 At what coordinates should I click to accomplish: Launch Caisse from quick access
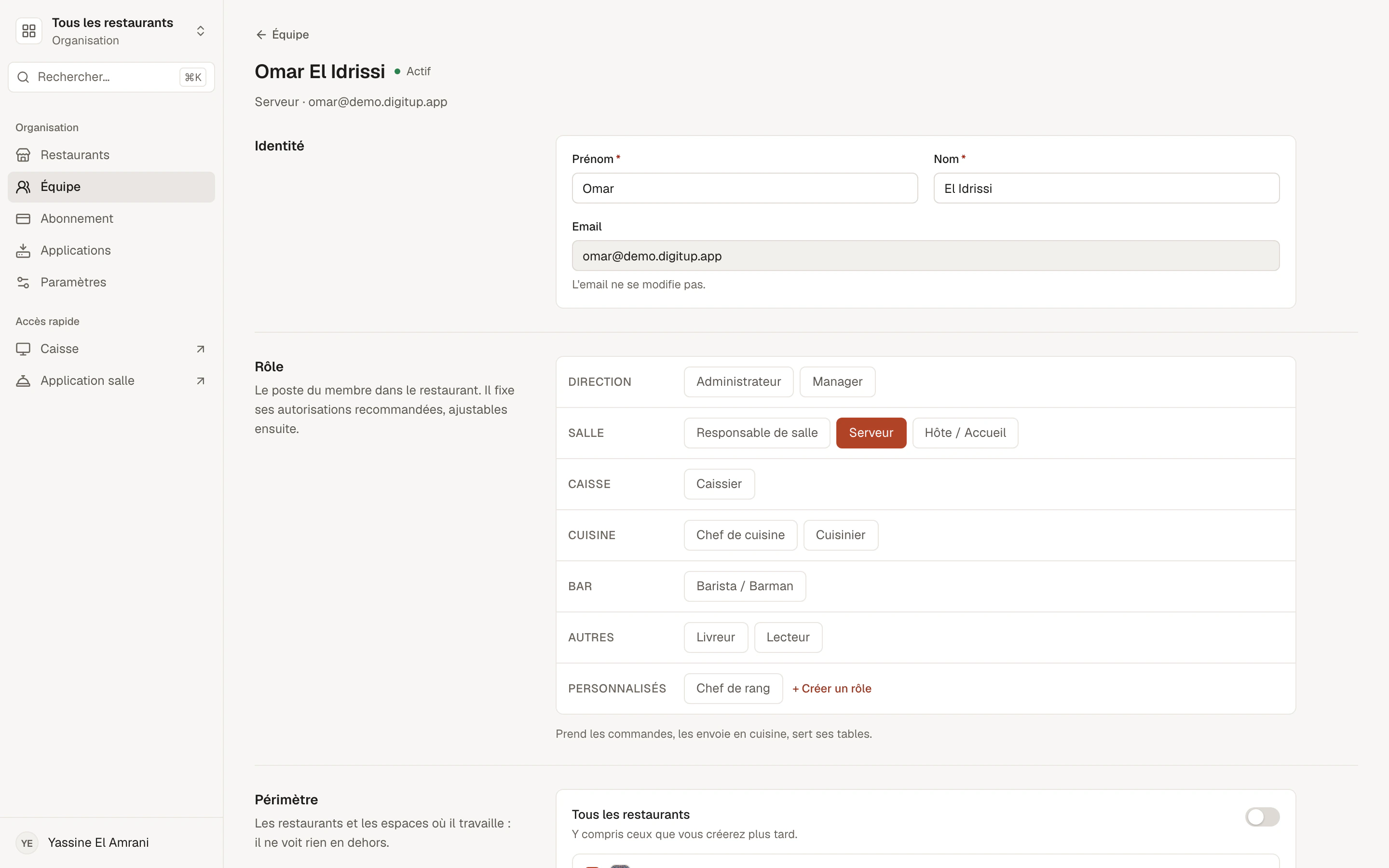coord(111,349)
